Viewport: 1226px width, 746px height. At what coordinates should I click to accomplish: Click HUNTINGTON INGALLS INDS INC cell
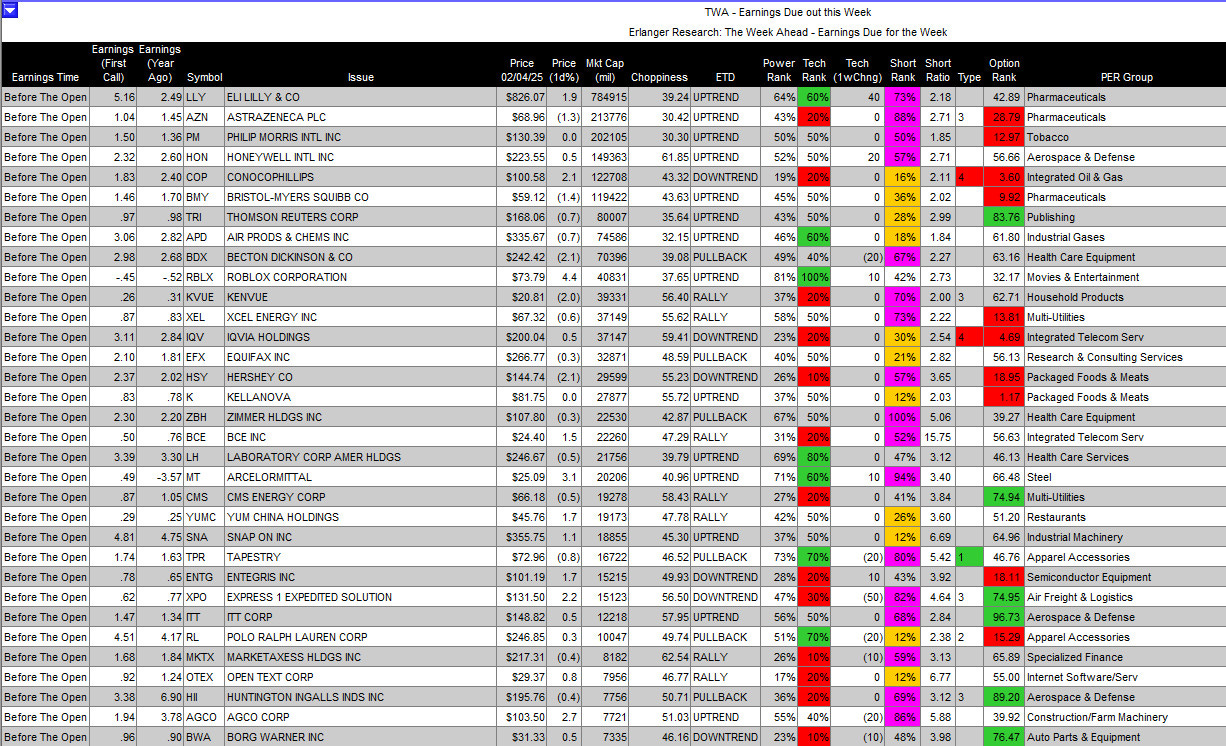[360, 697]
